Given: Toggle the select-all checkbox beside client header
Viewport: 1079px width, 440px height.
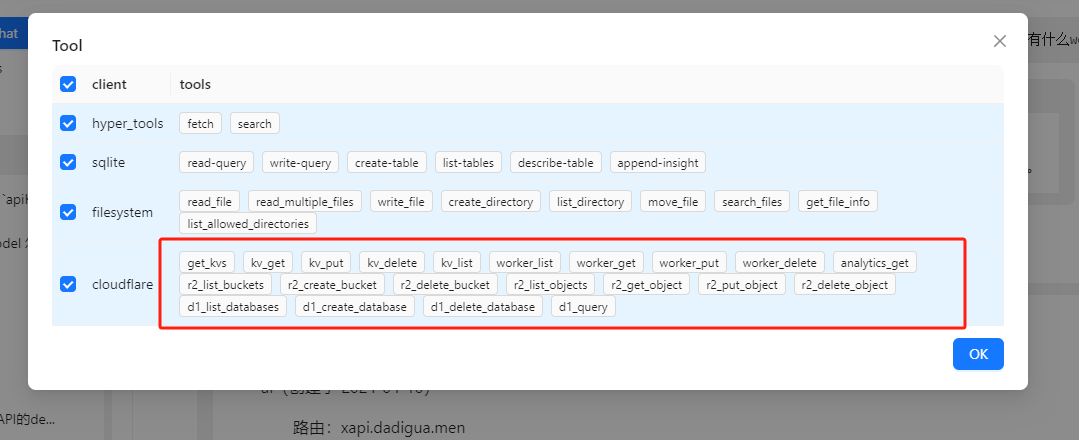Looking at the screenshot, I should (x=68, y=84).
